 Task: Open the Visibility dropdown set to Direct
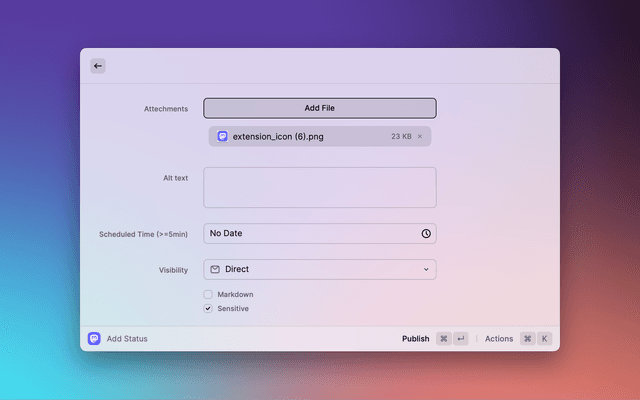coord(320,269)
